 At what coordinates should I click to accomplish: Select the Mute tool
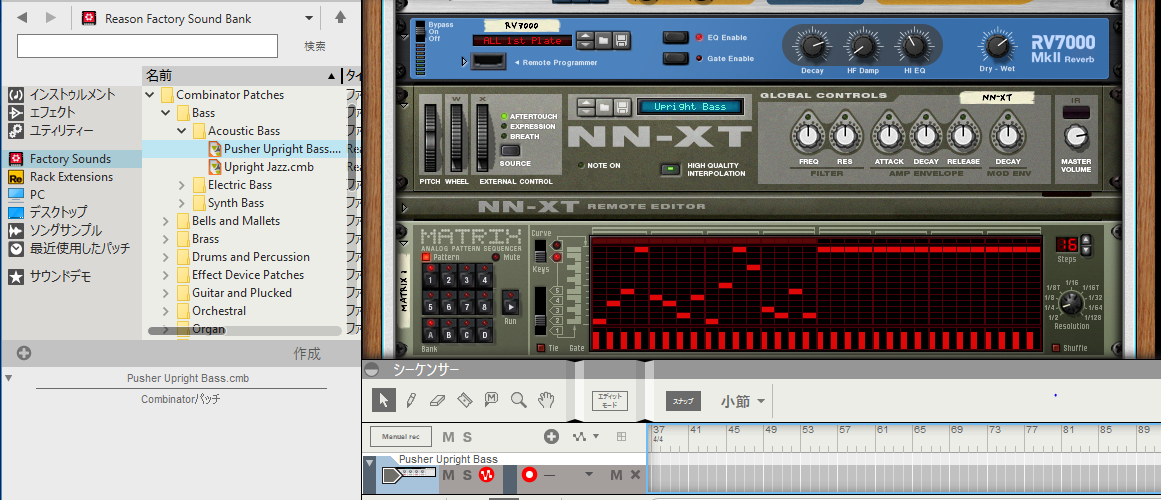[x=491, y=400]
